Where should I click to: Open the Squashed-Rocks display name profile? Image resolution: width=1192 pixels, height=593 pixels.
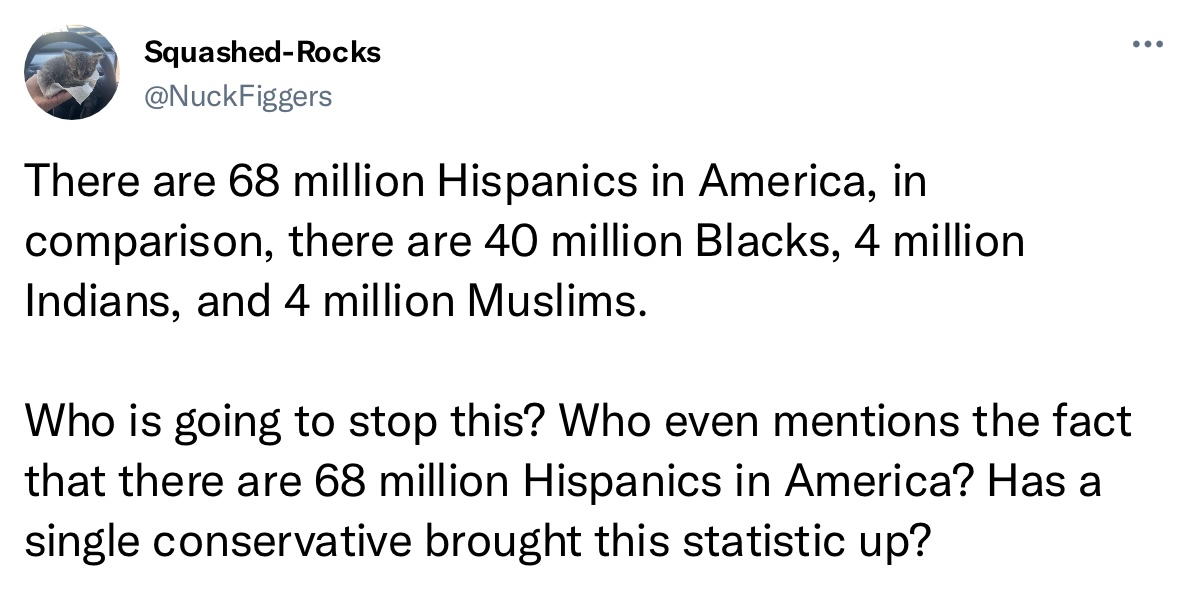click(262, 52)
